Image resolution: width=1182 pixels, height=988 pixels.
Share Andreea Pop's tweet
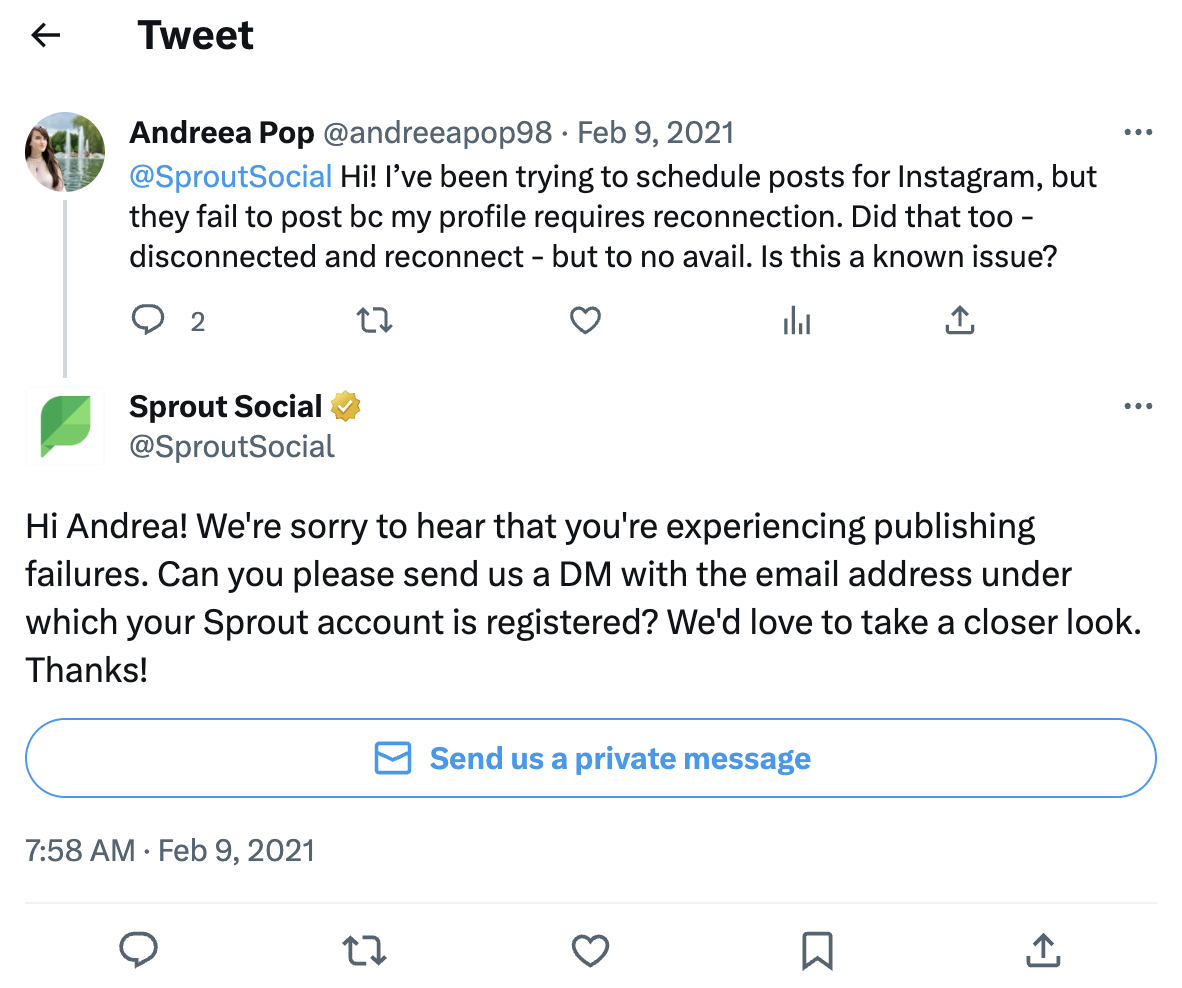point(959,320)
